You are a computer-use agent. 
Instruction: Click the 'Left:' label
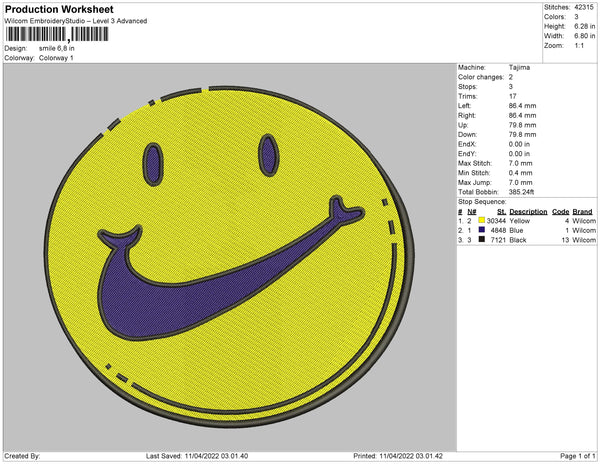click(x=465, y=106)
